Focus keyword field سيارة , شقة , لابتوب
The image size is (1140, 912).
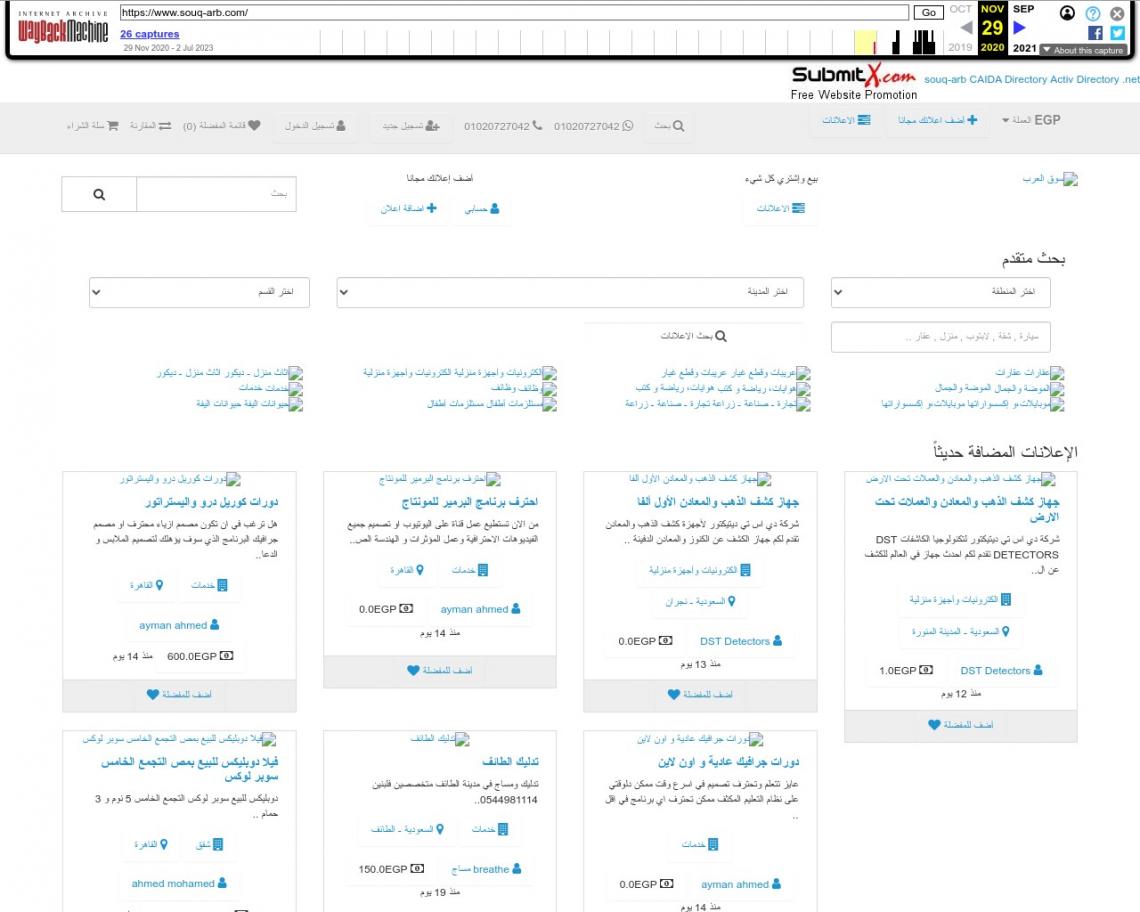click(941, 337)
